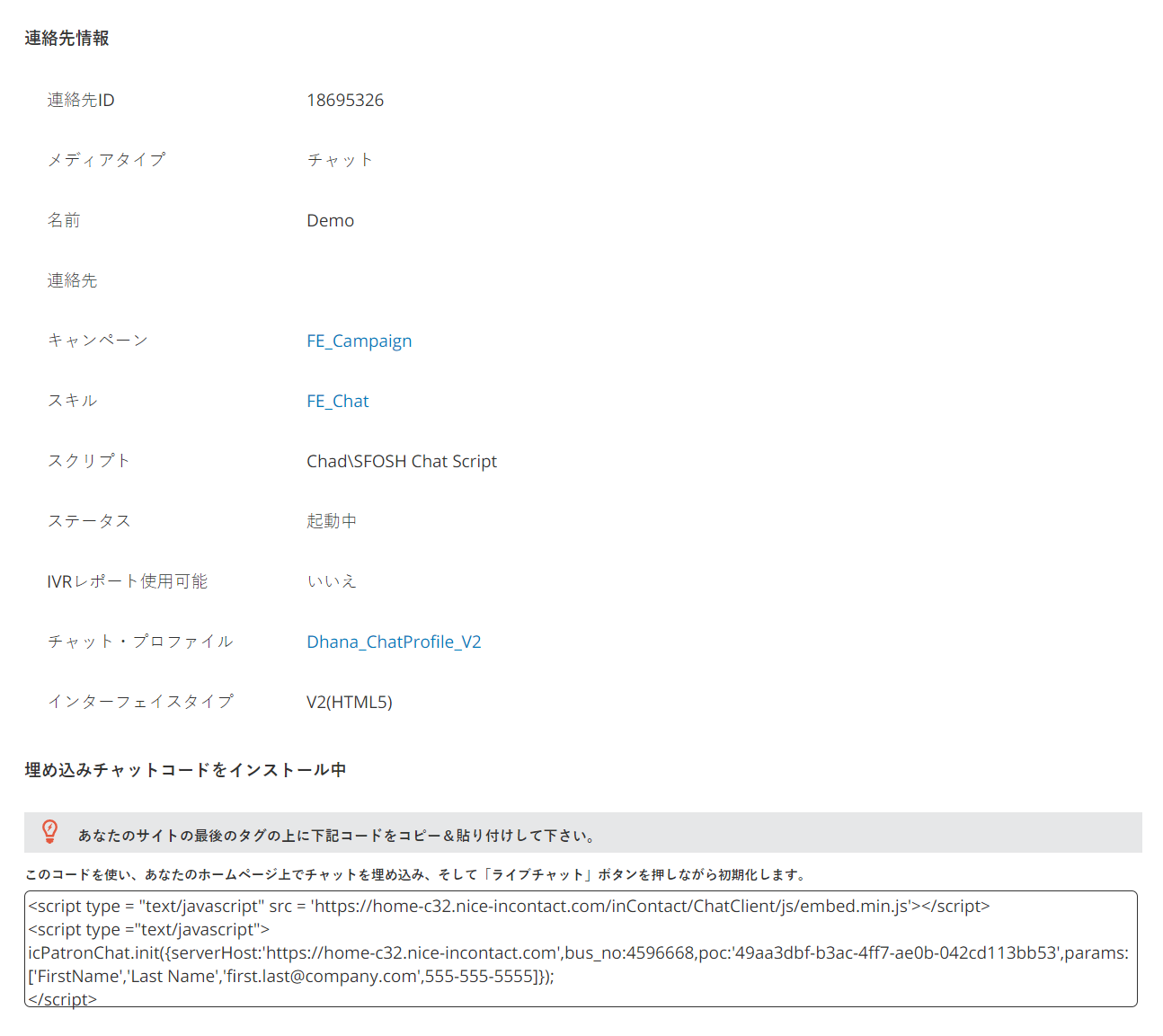This screenshot has width=1163, height=1036.
Task: Click the IVRレポート使用可能 label
Action: click(x=128, y=581)
